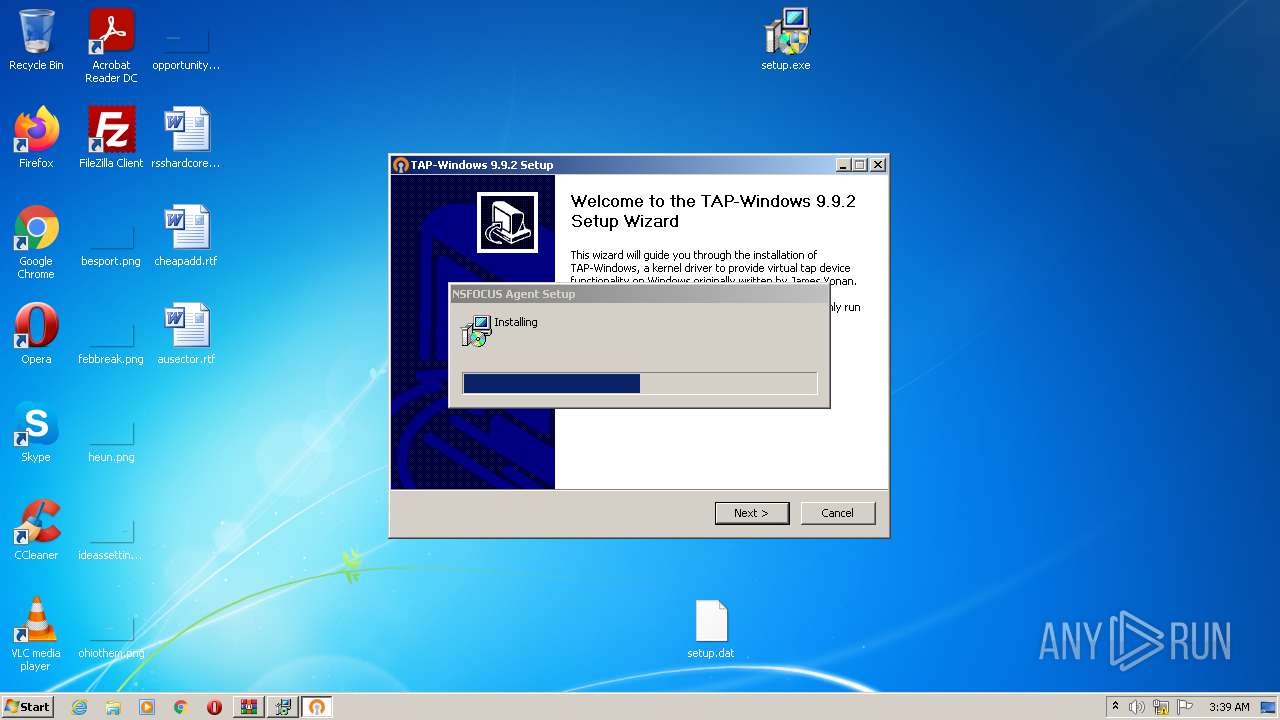This screenshot has height=720, width=1280.
Task: Switch to the setup installer taskbar item
Action: click(x=283, y=707)
